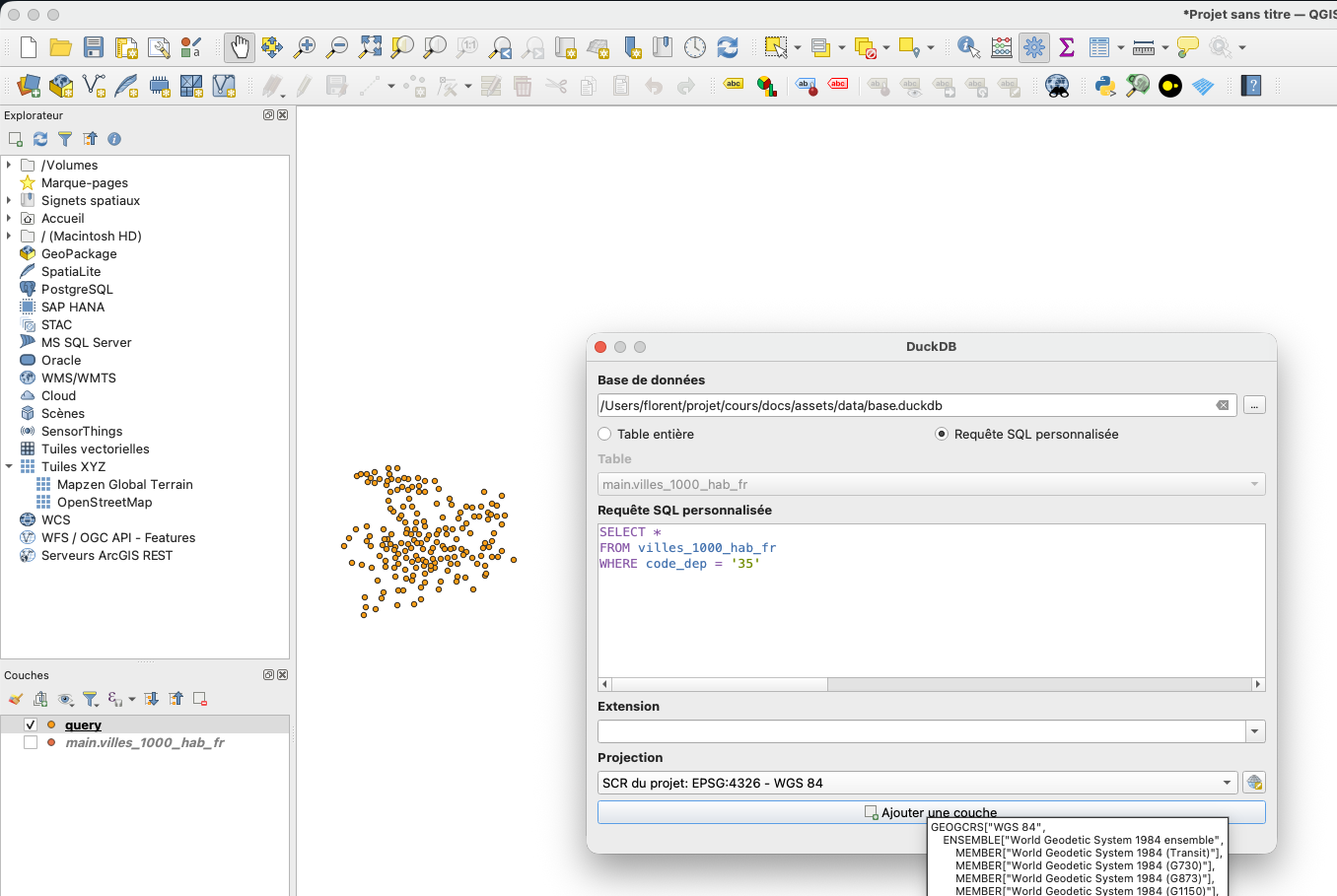Viewport: 1337px width, 896px height.
Task: Create a new project with the blank page icon
Action: (x=29, y=47)
